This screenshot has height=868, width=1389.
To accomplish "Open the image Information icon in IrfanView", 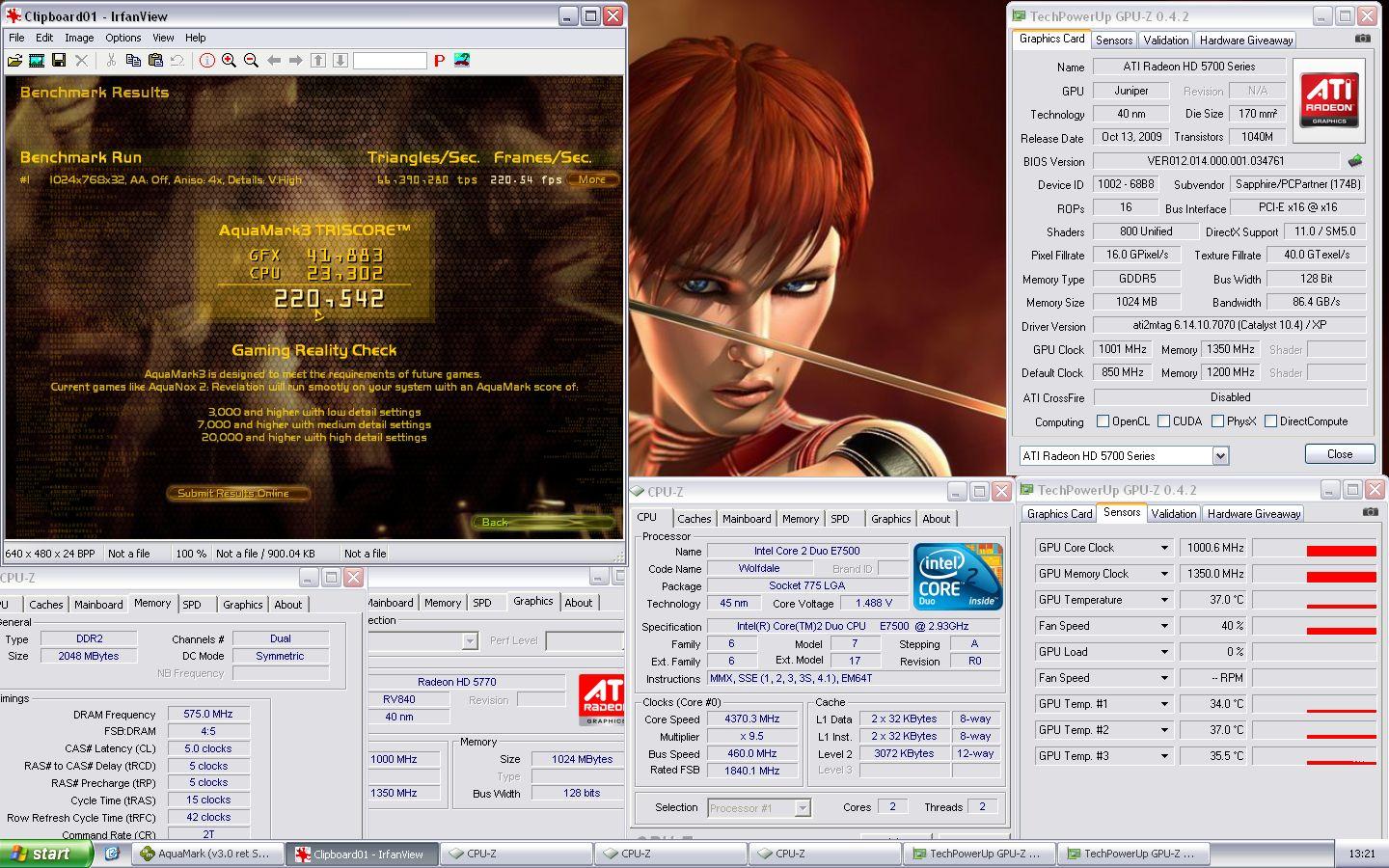I will [x=206, y=60].
